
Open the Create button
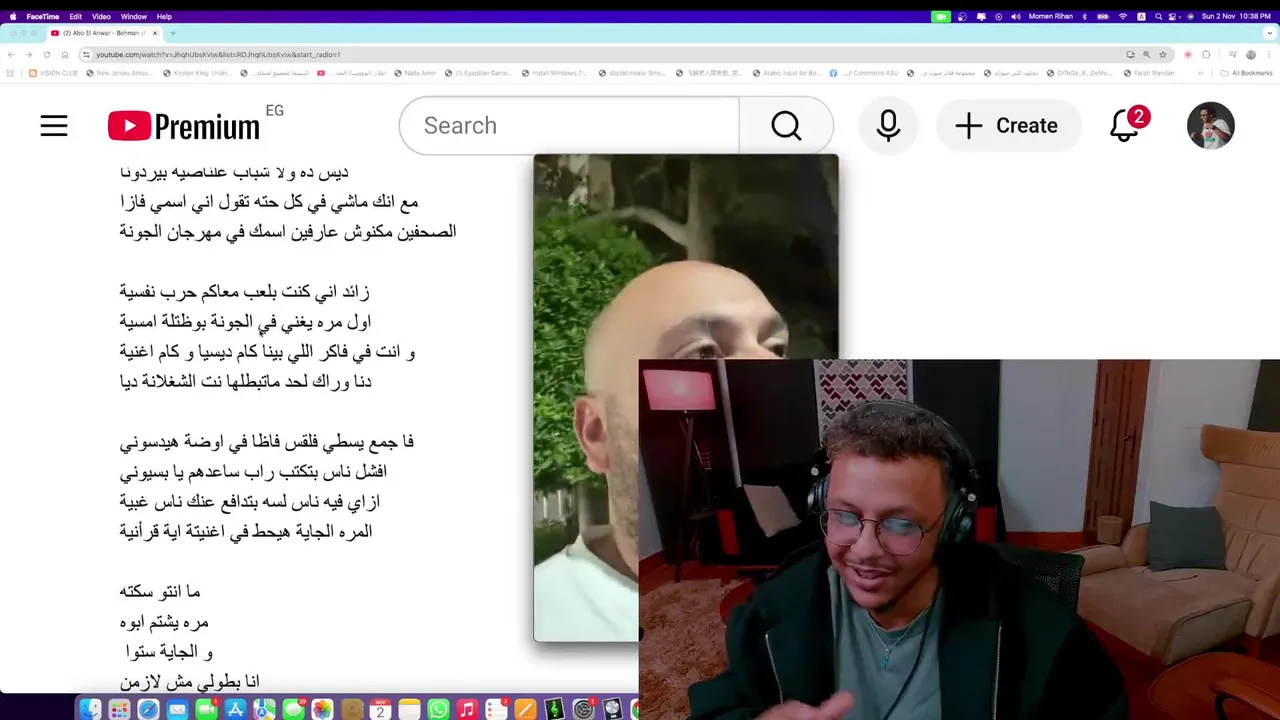[1007, 126]
